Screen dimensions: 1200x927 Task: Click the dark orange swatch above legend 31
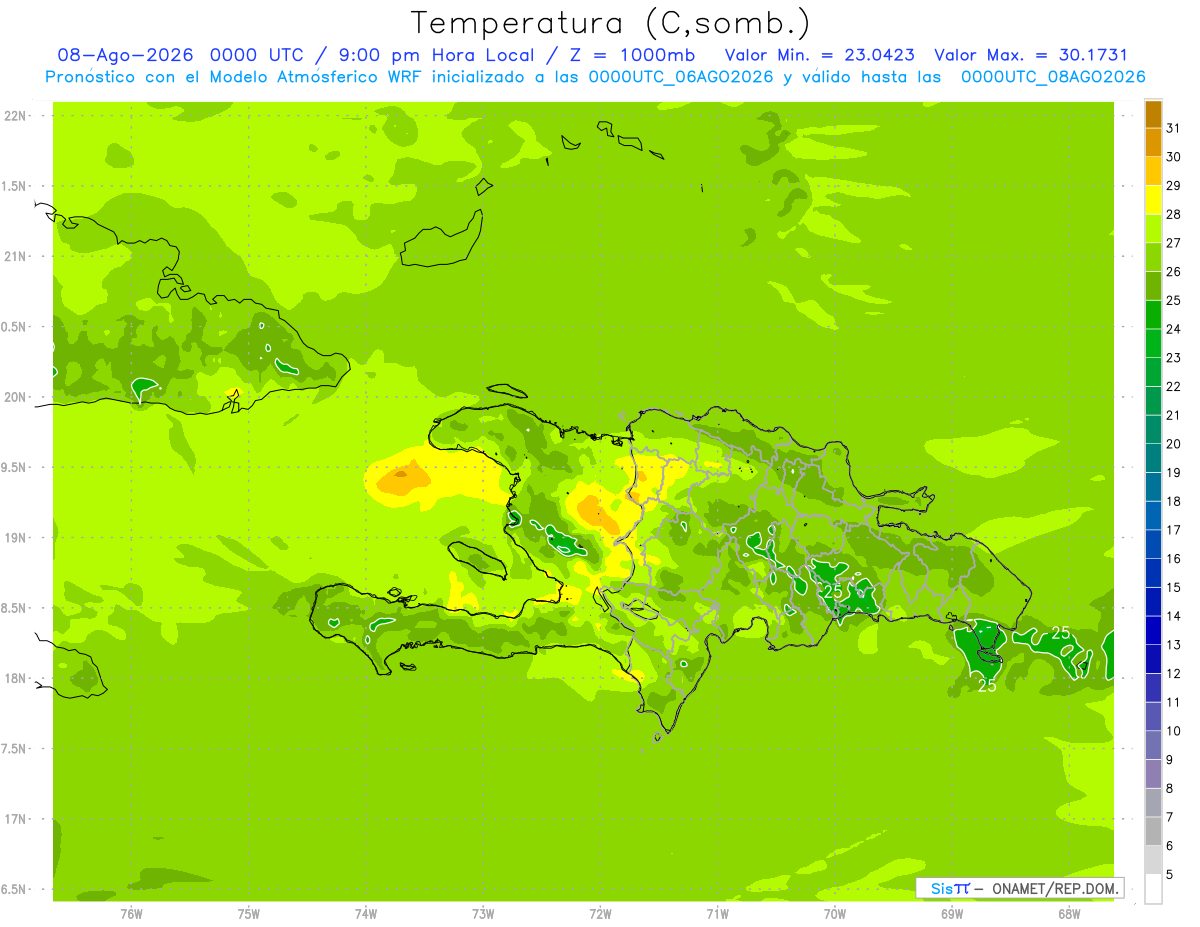(x=1153, y=114)
